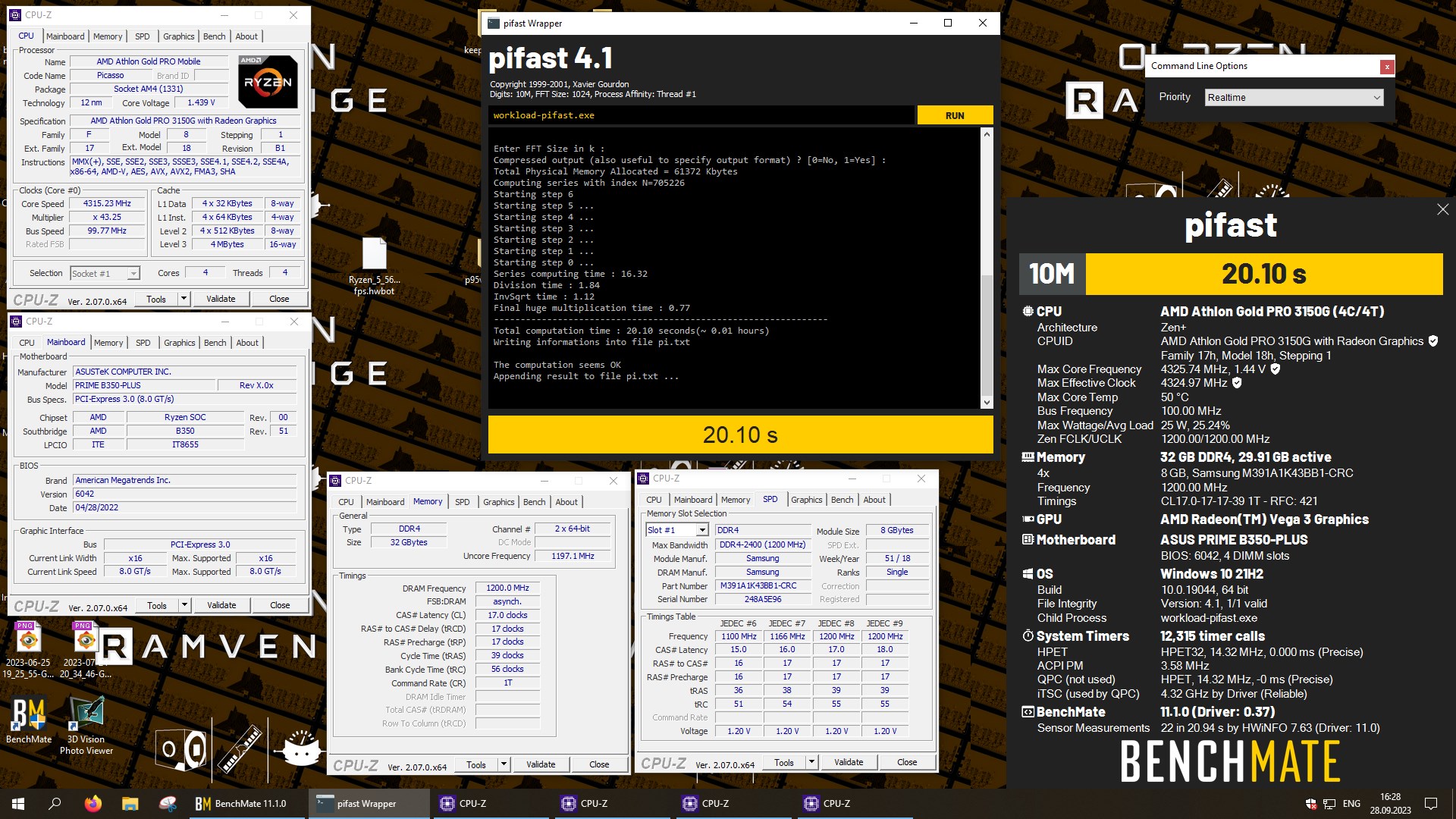The image size is (1456, 819).
Task: Expand the Tools arrow in the SPD window
Action: pyautogui.click(x=811, y=762)
